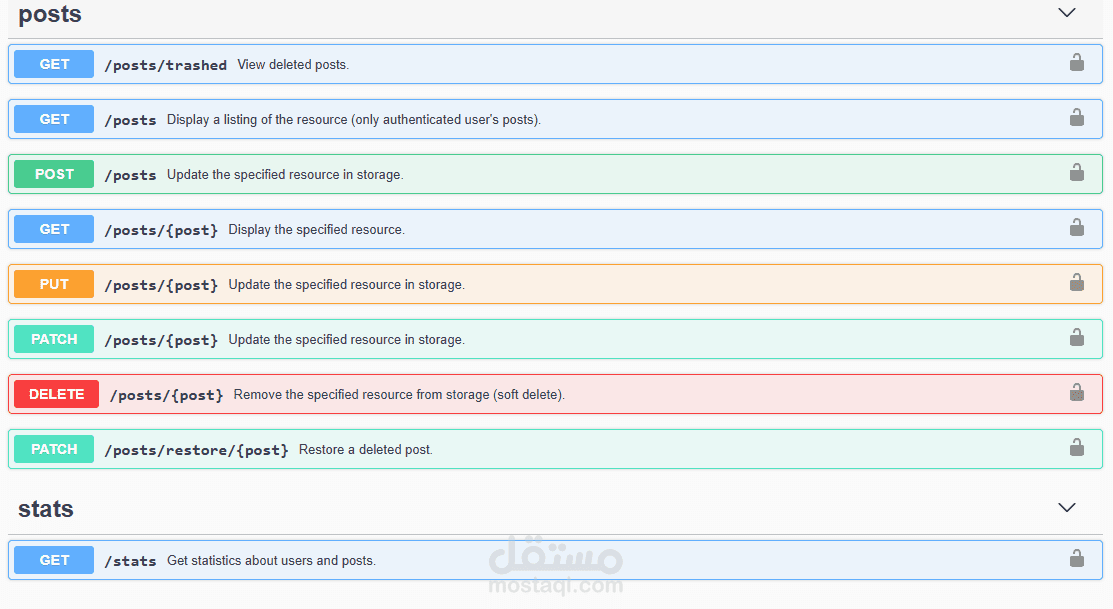Click the /stats endpoint path

131,561
